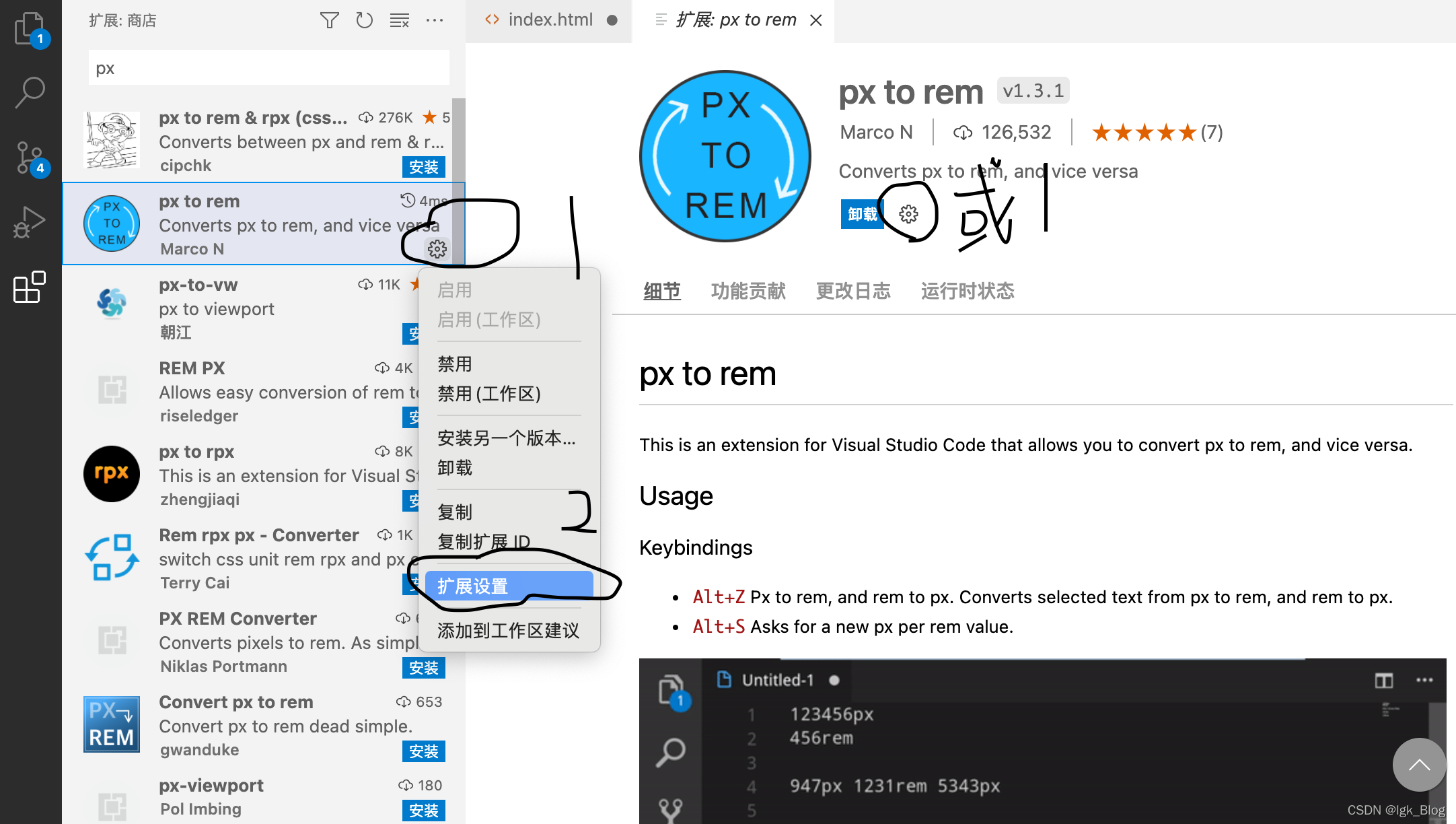Image resolution: width=1456 pixels, height=824 pixels.
Task: Click the readme demo screenshot thumbnail
Action: coord(1042,741)
